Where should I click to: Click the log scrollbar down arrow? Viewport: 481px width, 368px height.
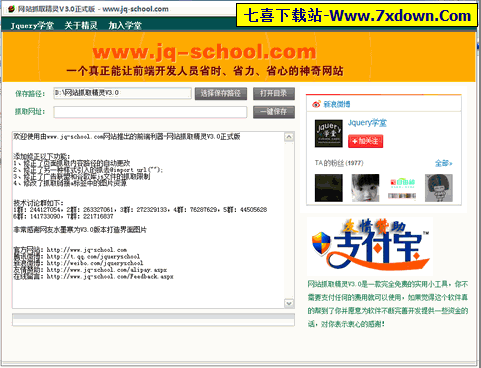click(x=289, y=303)
